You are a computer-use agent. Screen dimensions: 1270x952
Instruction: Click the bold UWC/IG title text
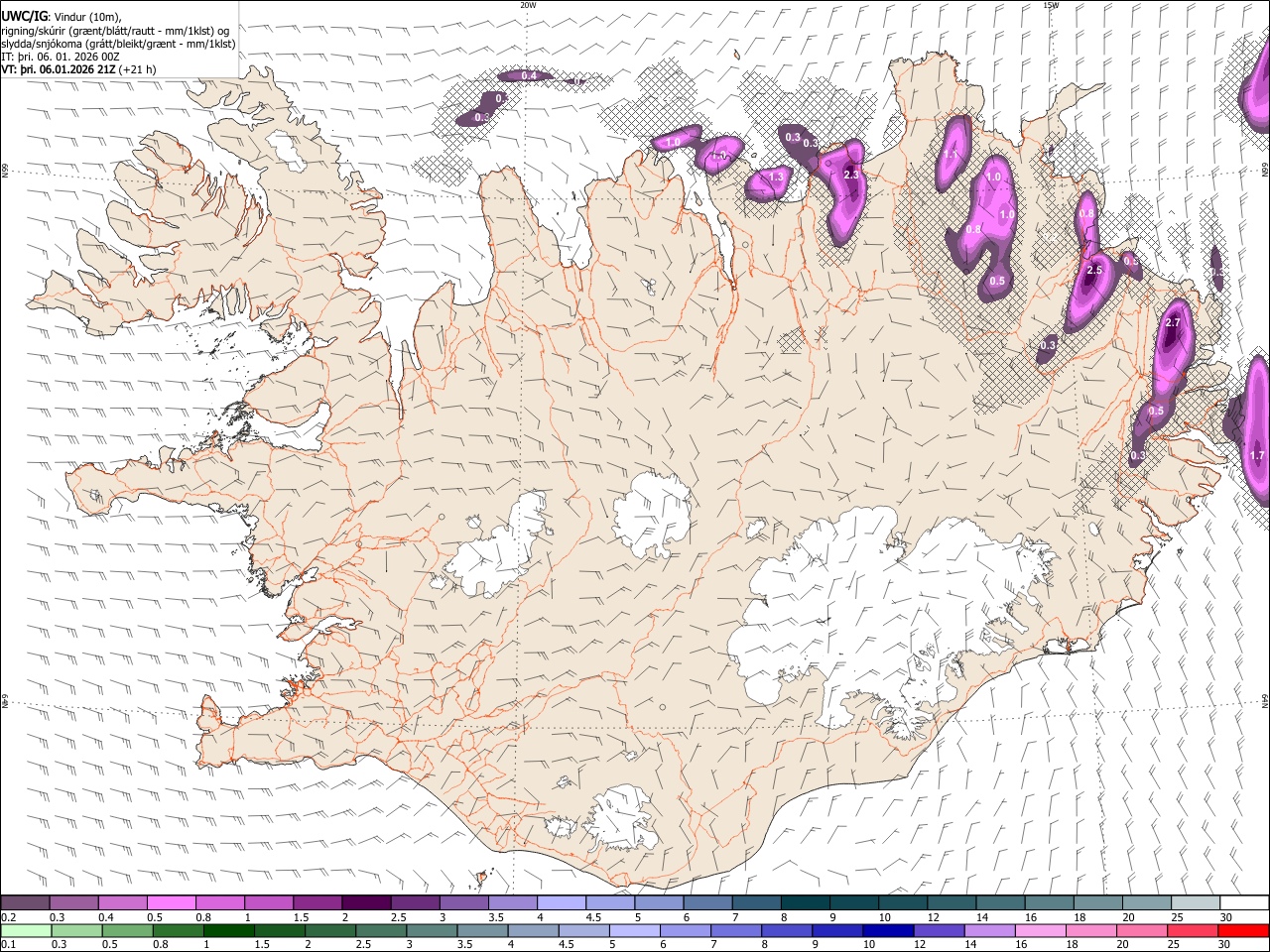(24, 16)
